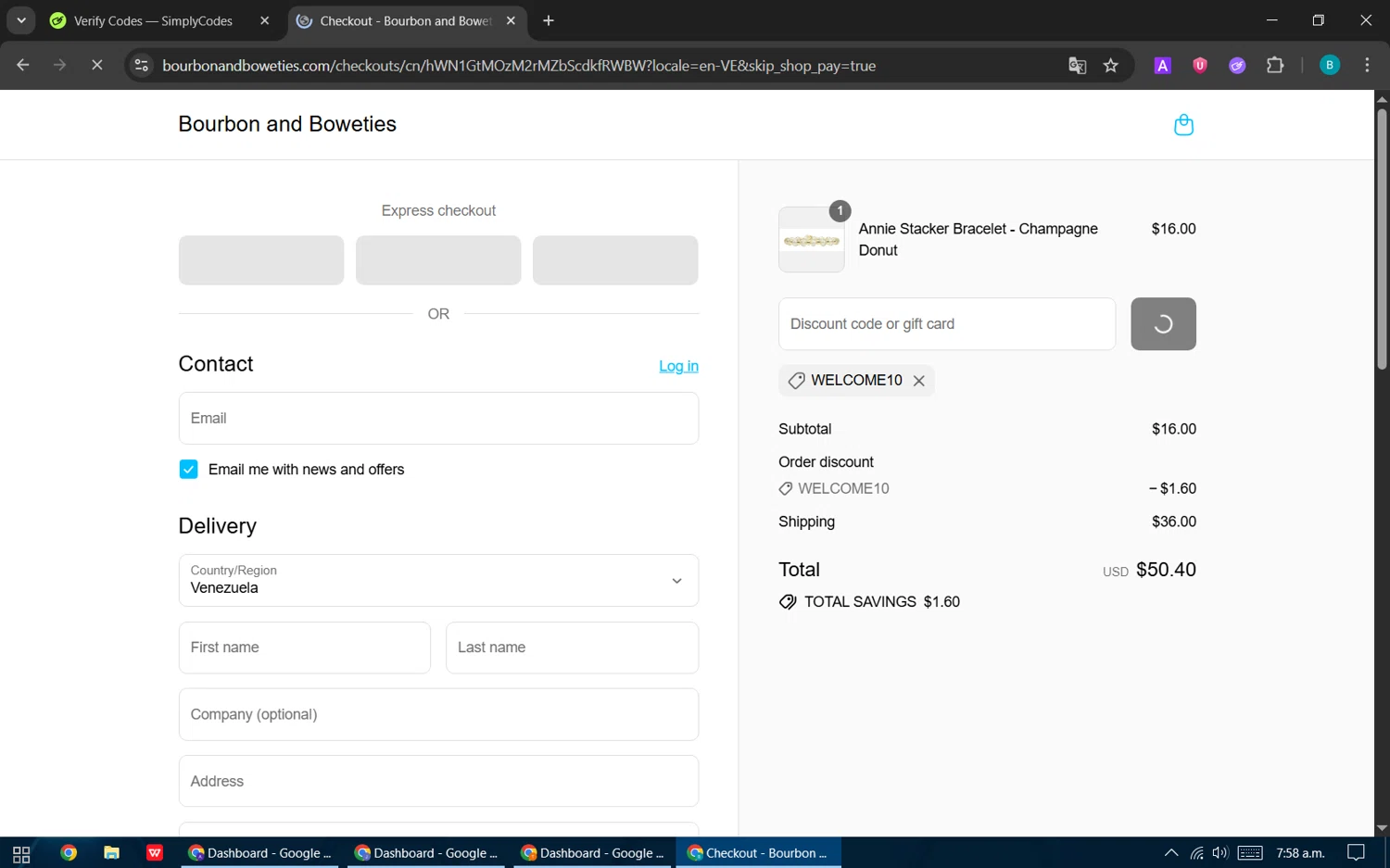This screenshot has height=868, width=1390.
Task: Open the volume speaker tray icon
Action: (x=1220, y=853)
